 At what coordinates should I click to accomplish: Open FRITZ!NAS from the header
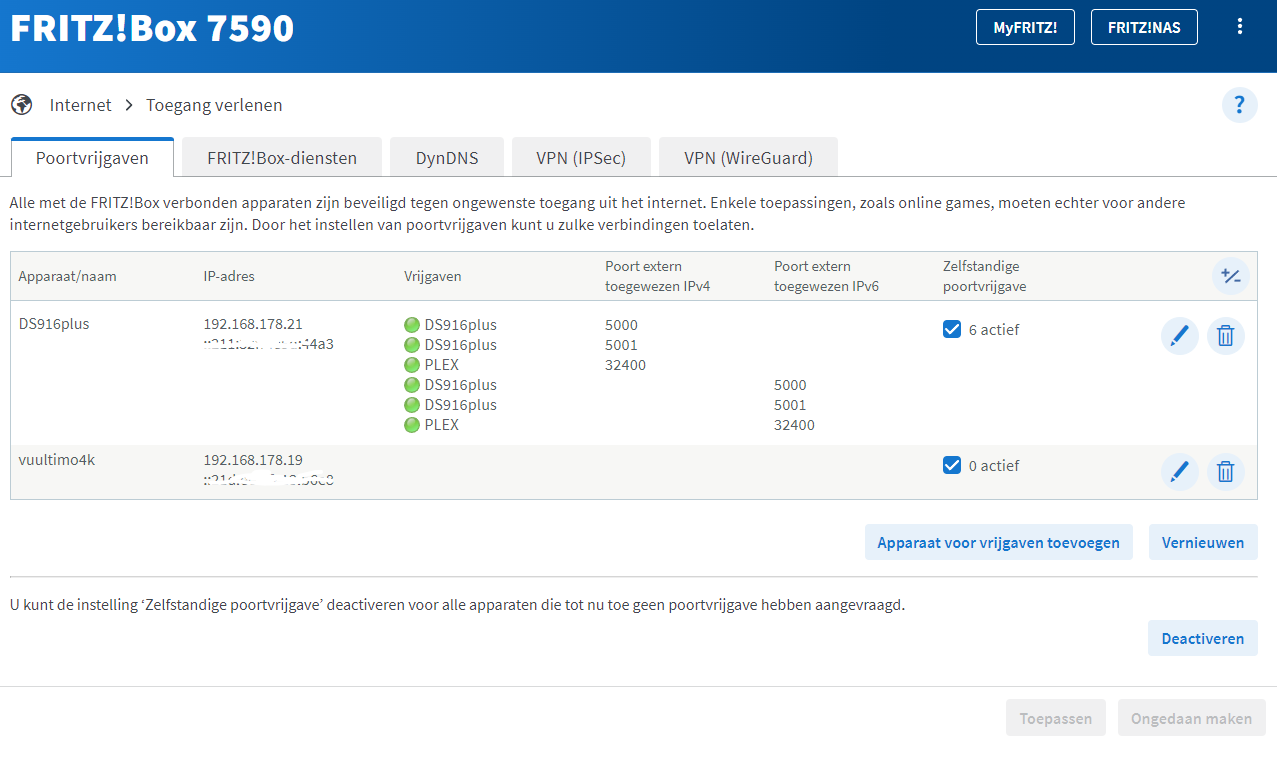(1143, 28)
